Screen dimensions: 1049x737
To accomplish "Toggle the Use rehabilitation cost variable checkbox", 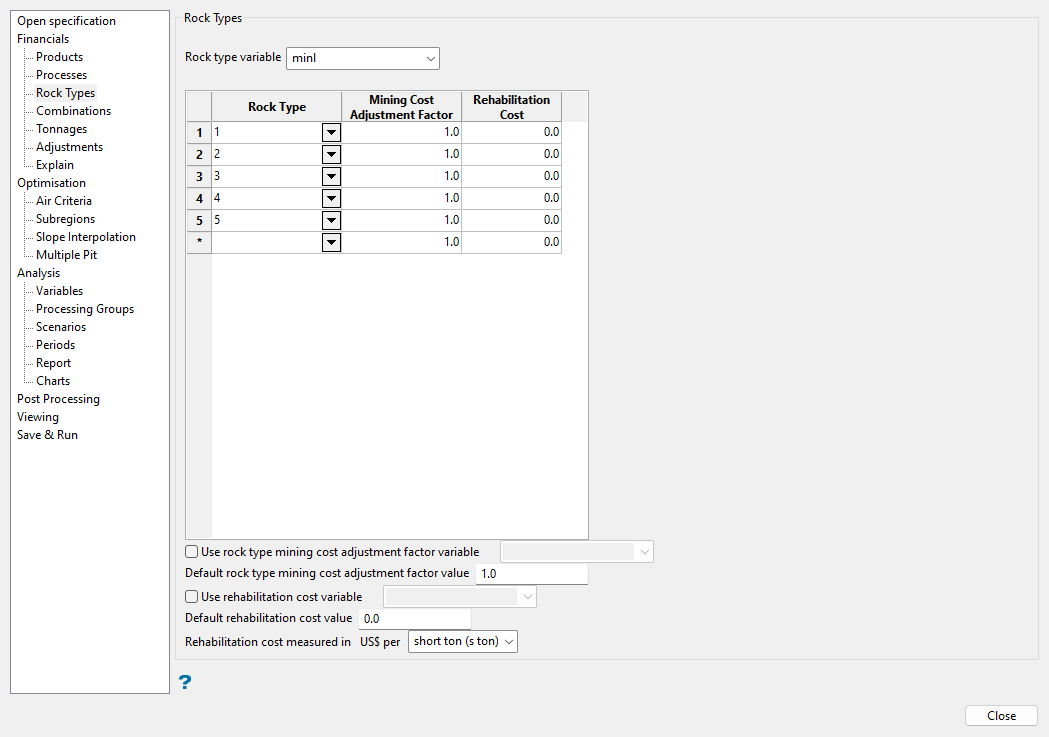I will [x=192, y=597].
